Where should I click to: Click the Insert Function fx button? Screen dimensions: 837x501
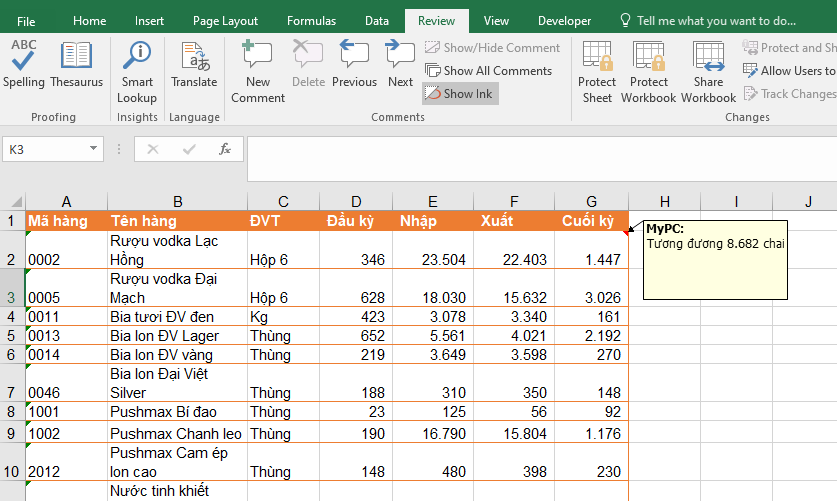[225, 149]
